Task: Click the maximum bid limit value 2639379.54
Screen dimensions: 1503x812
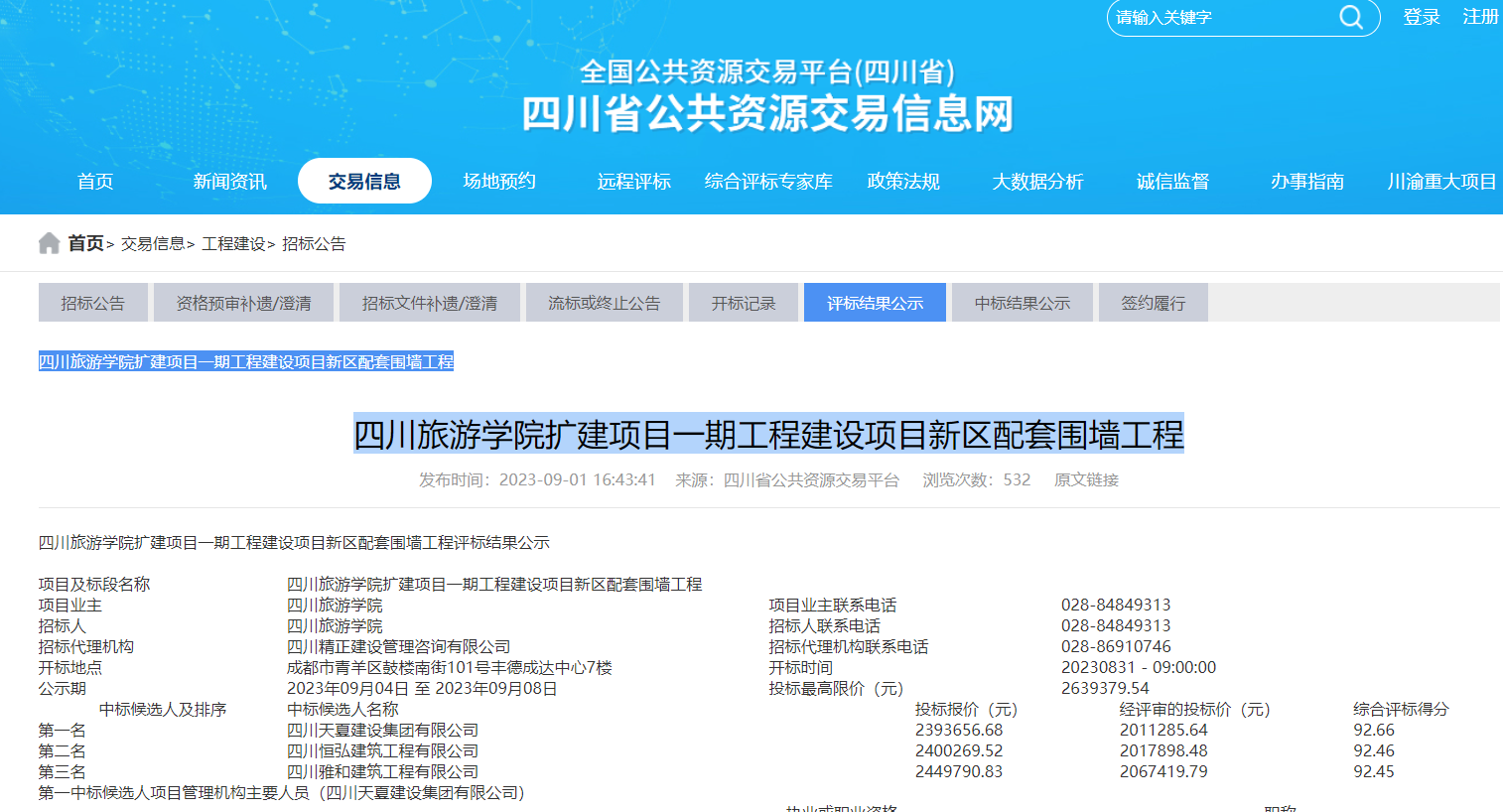Action: click(1105, 689)
